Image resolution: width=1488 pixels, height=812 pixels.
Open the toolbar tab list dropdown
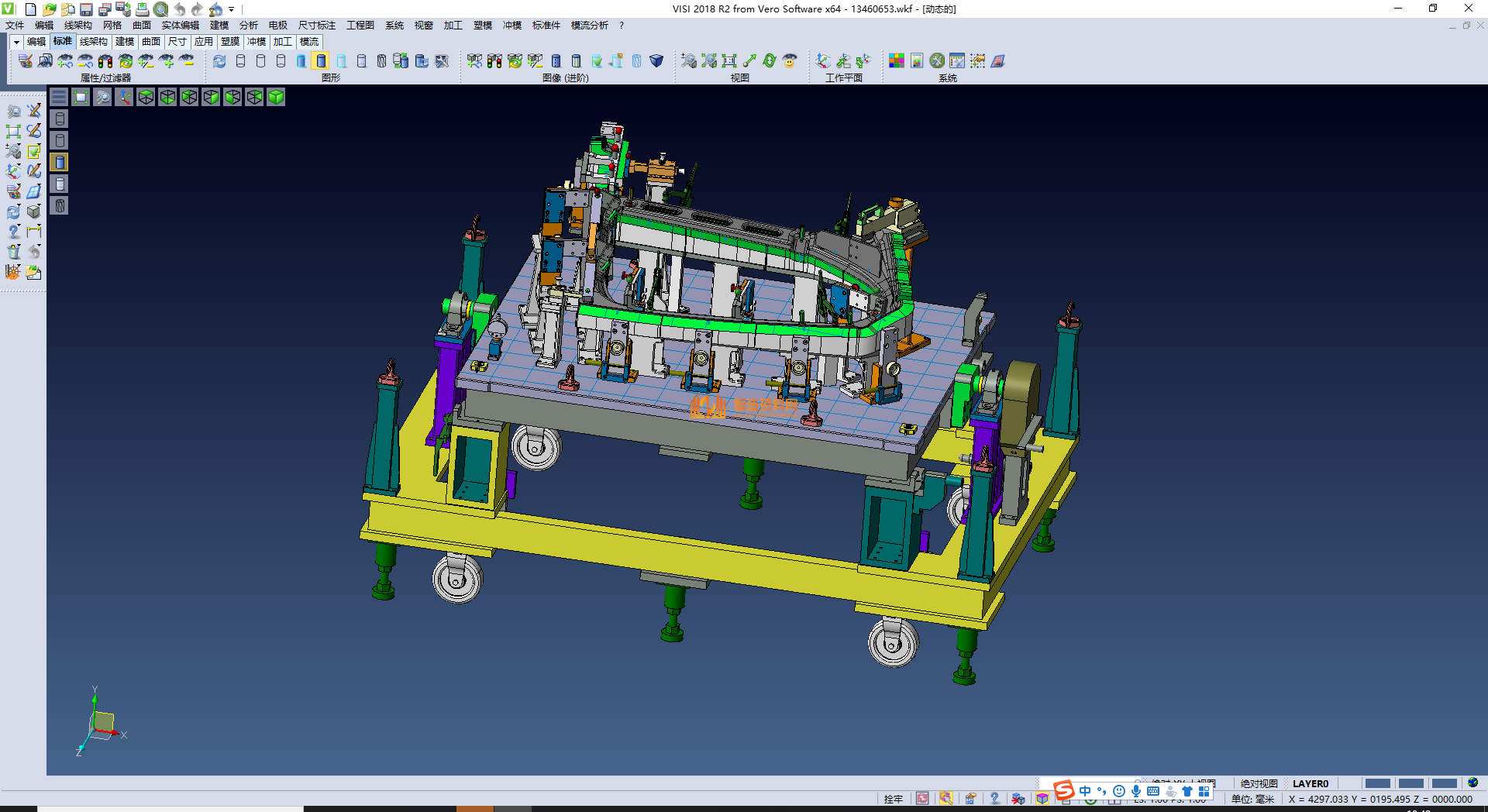[16, 42]
